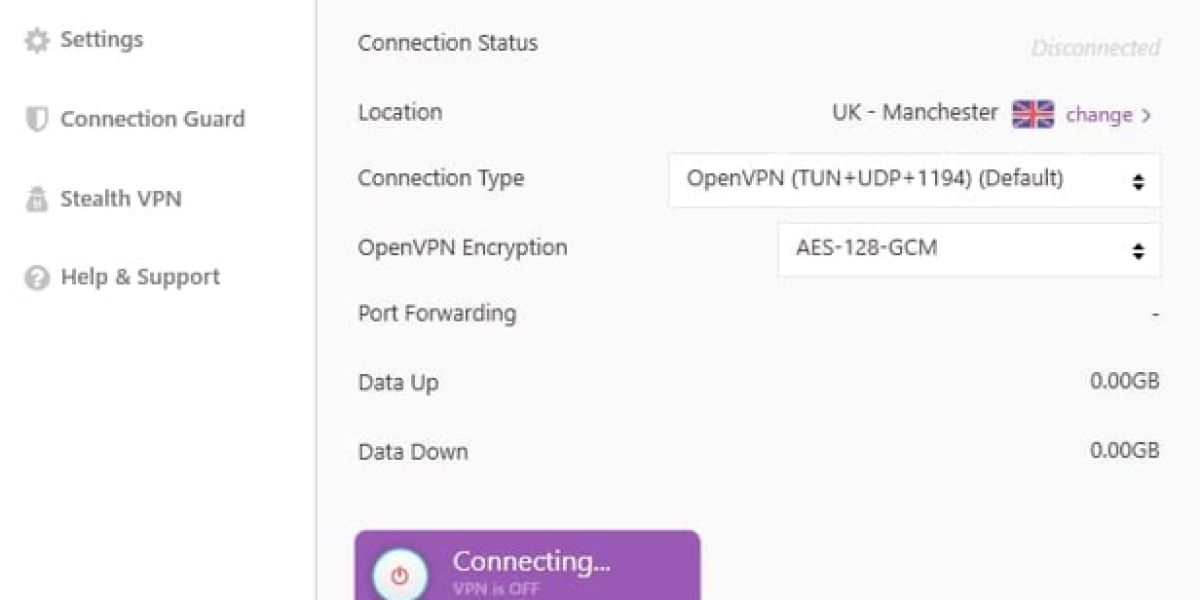Open the Settings menu item
The image size is (1200, 600).
point(101,40)
